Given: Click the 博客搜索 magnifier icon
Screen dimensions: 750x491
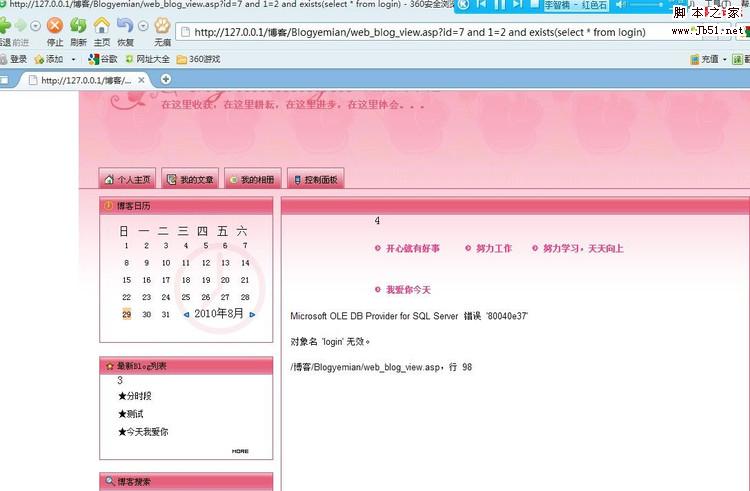Looking at the screenshot, I should (110, 481).
